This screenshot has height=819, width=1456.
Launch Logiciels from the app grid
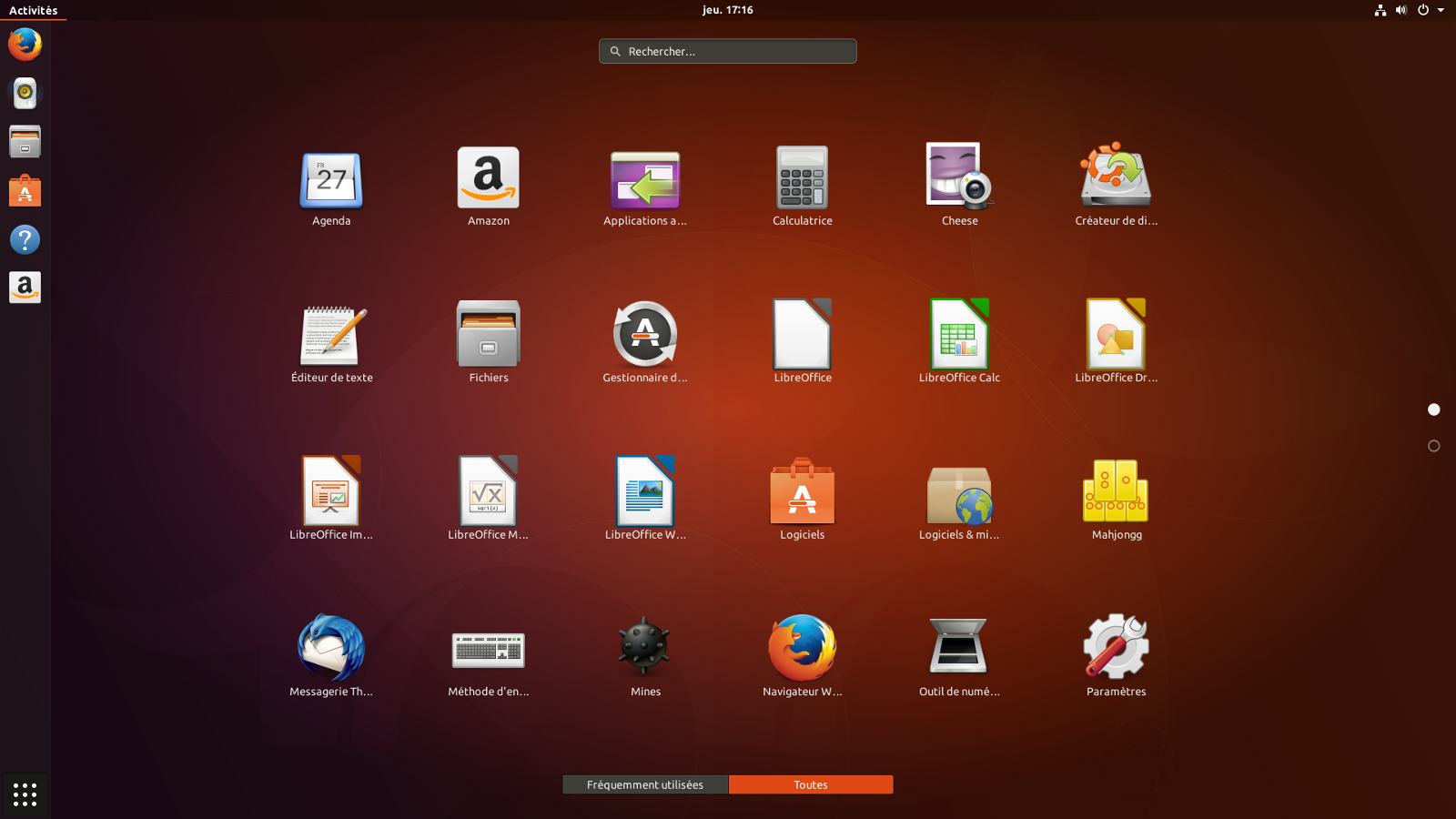click(x=803, y=491)
